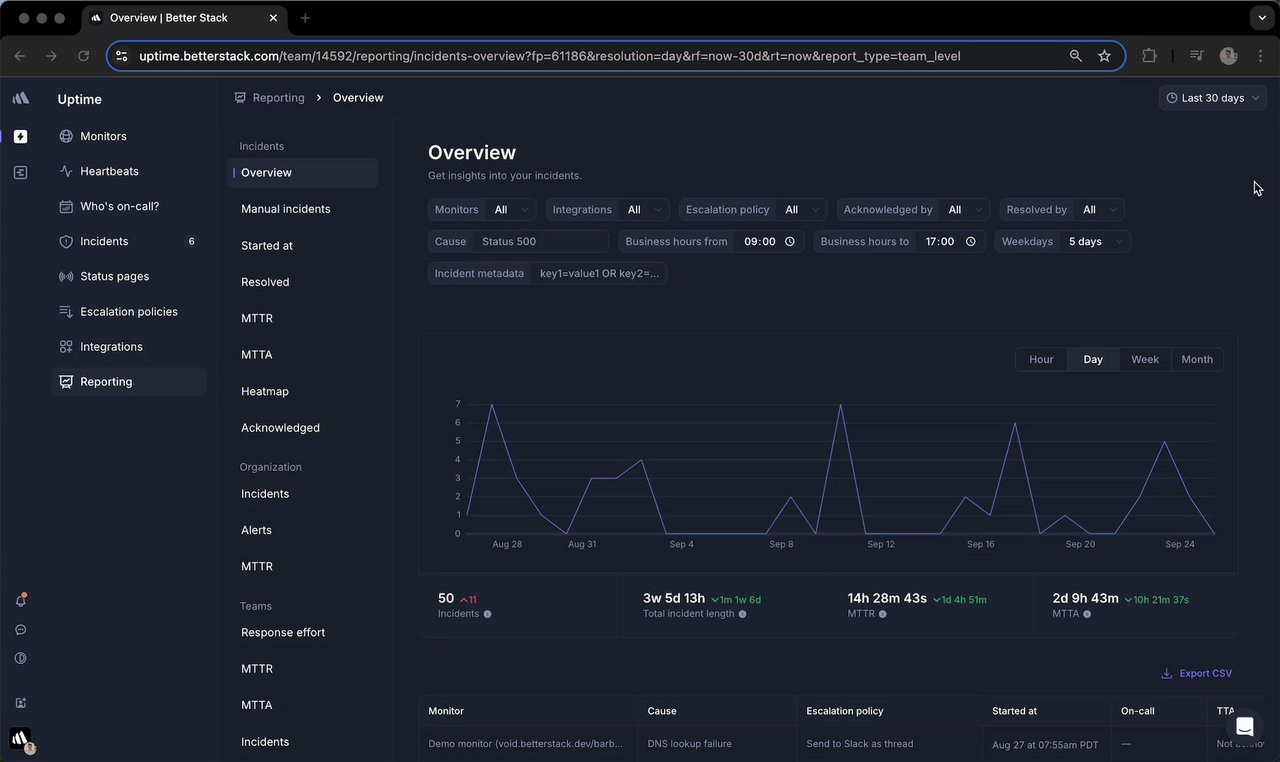Click the browser address bar URL
The height and width of the screenshot is (762, 1280).
click(549, 56)
